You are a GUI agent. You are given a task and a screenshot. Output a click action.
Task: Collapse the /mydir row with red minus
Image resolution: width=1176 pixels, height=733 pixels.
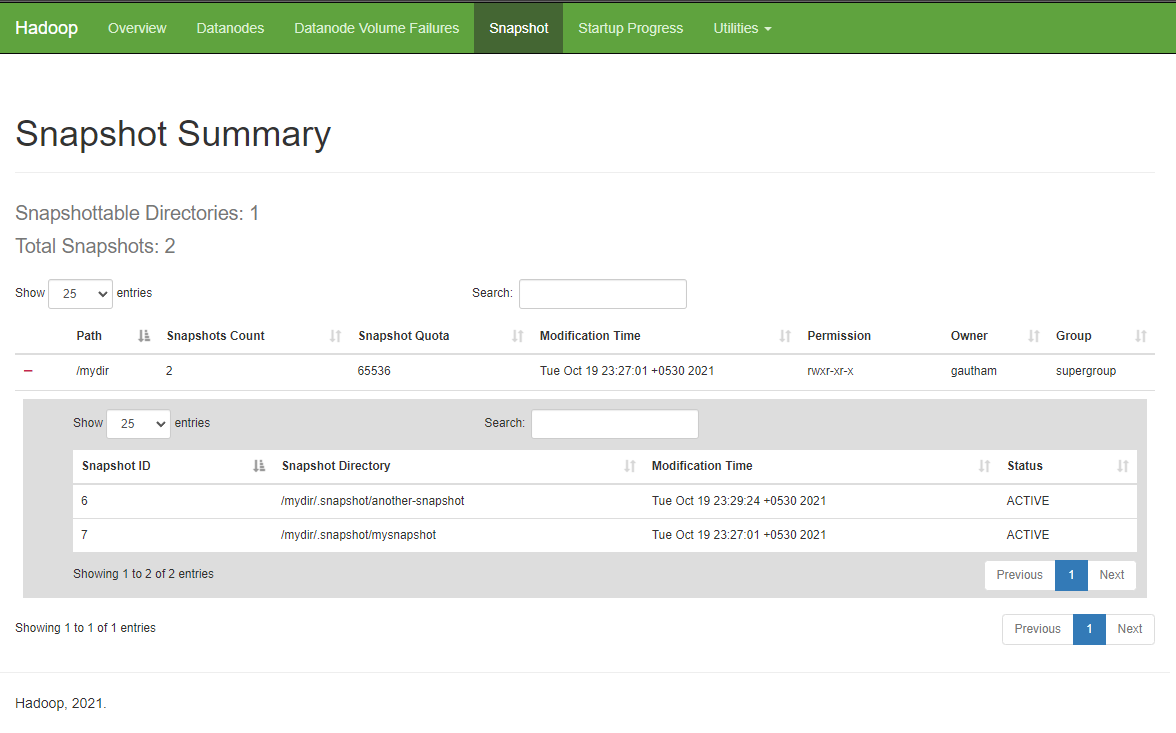point(28,371)
